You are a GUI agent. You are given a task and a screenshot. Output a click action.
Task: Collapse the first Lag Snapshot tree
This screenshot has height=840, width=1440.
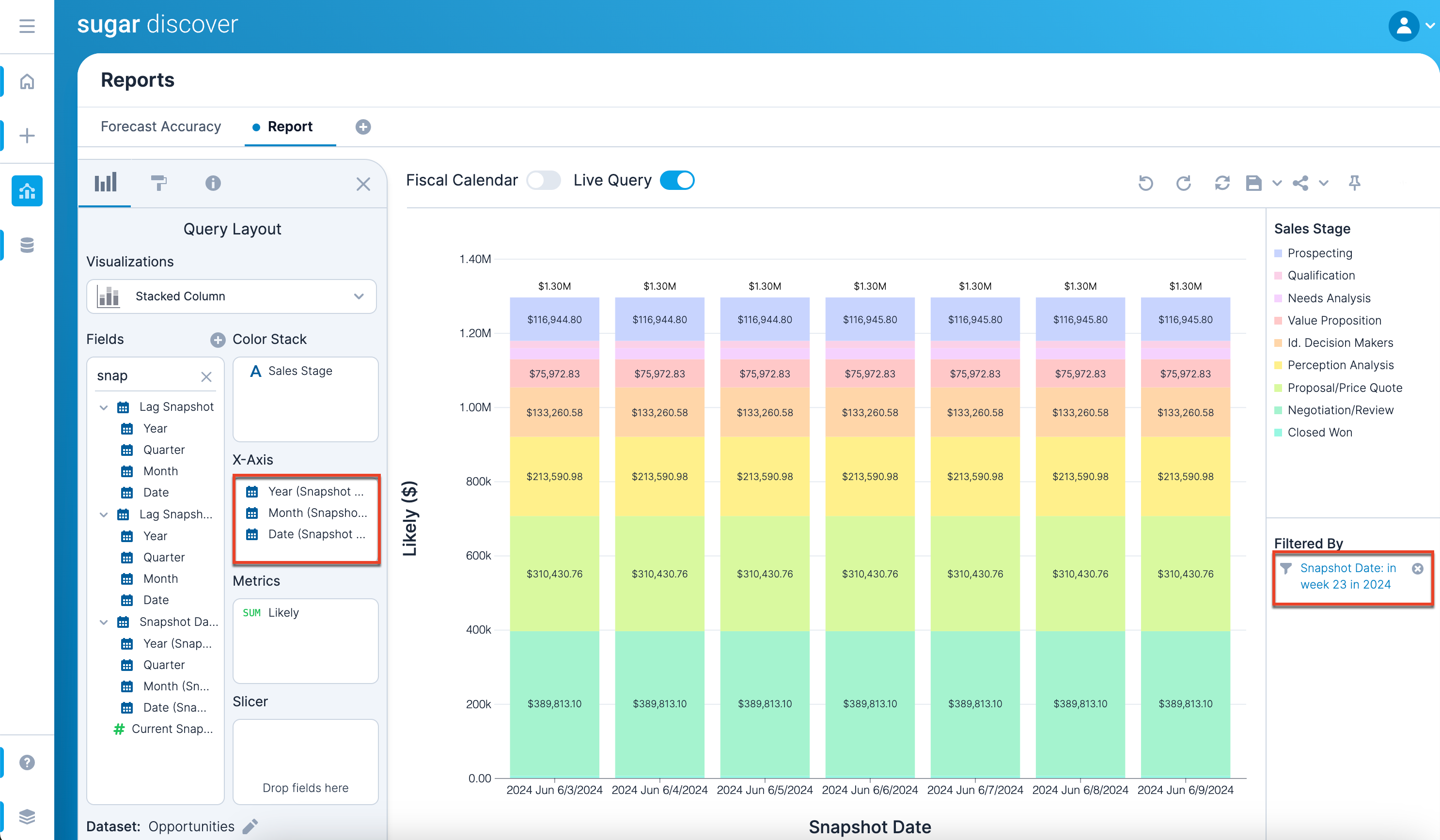pyautogui.click(x=103, y=407)
